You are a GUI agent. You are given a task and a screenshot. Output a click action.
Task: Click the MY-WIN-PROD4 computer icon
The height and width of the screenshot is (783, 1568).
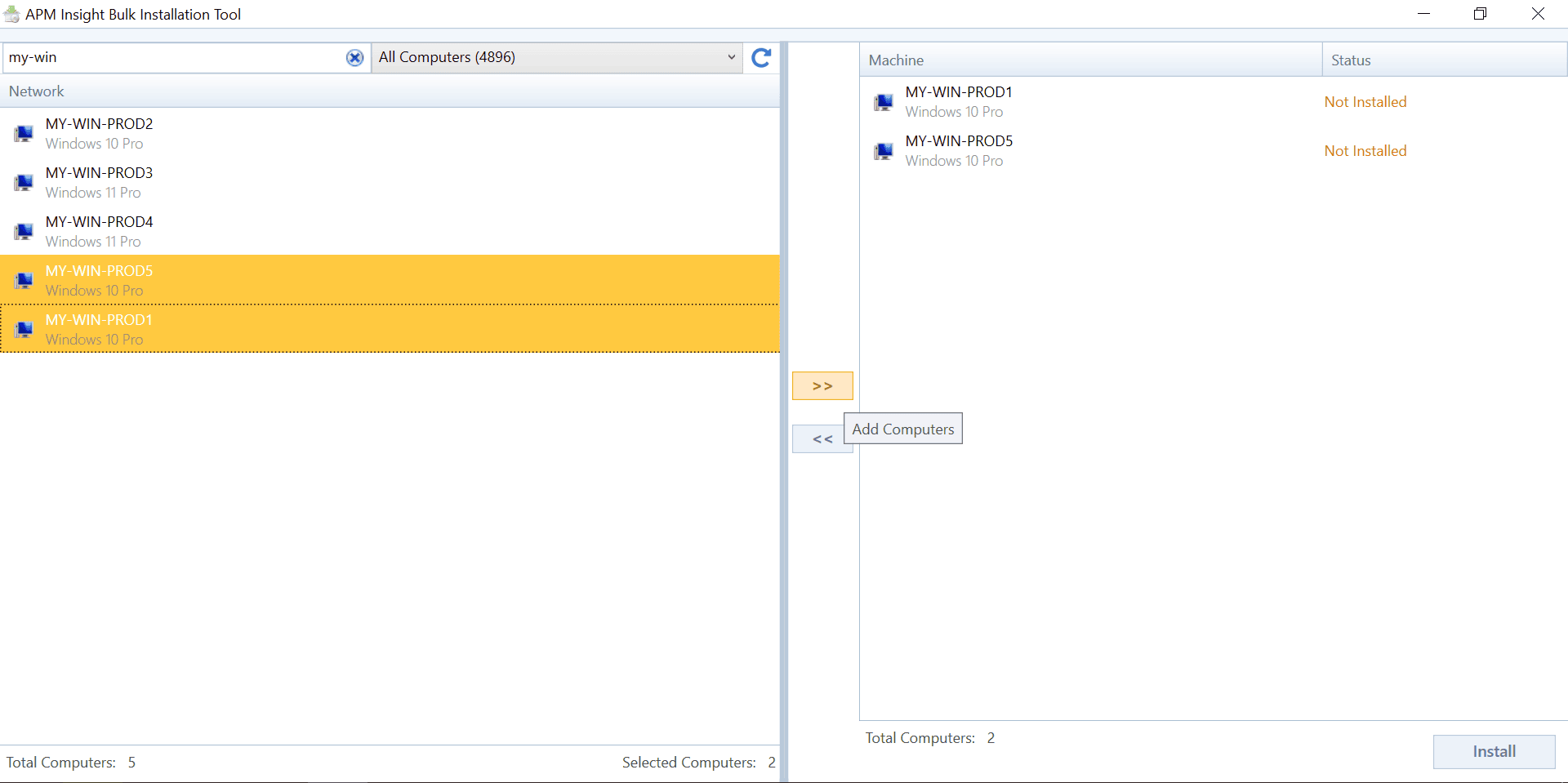pos(24,232)
